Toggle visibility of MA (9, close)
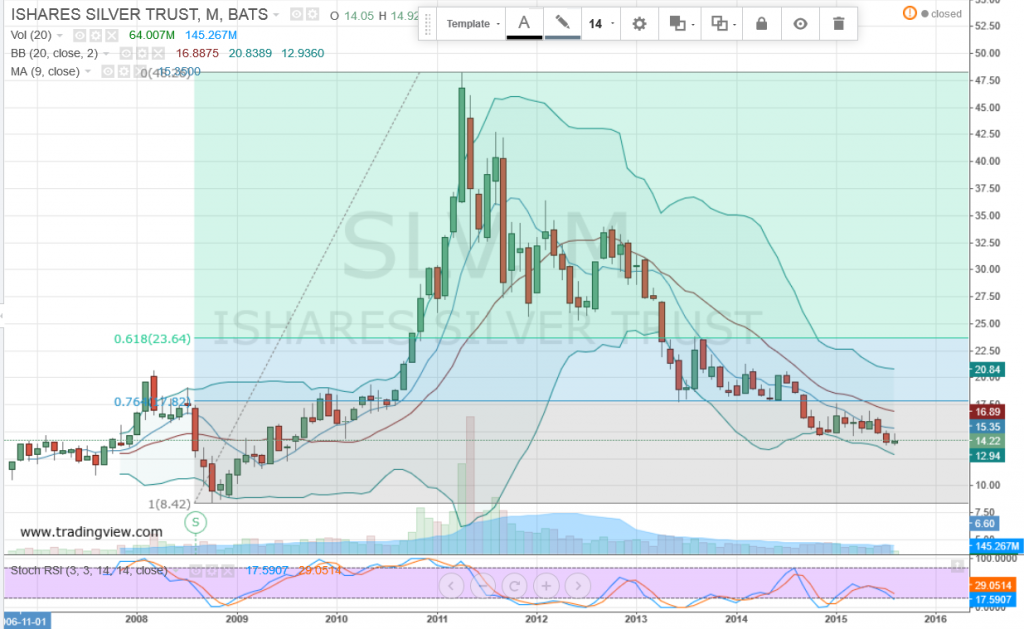Image resolution: width=1024 pixels, height=629 pixels. (108, 72)
